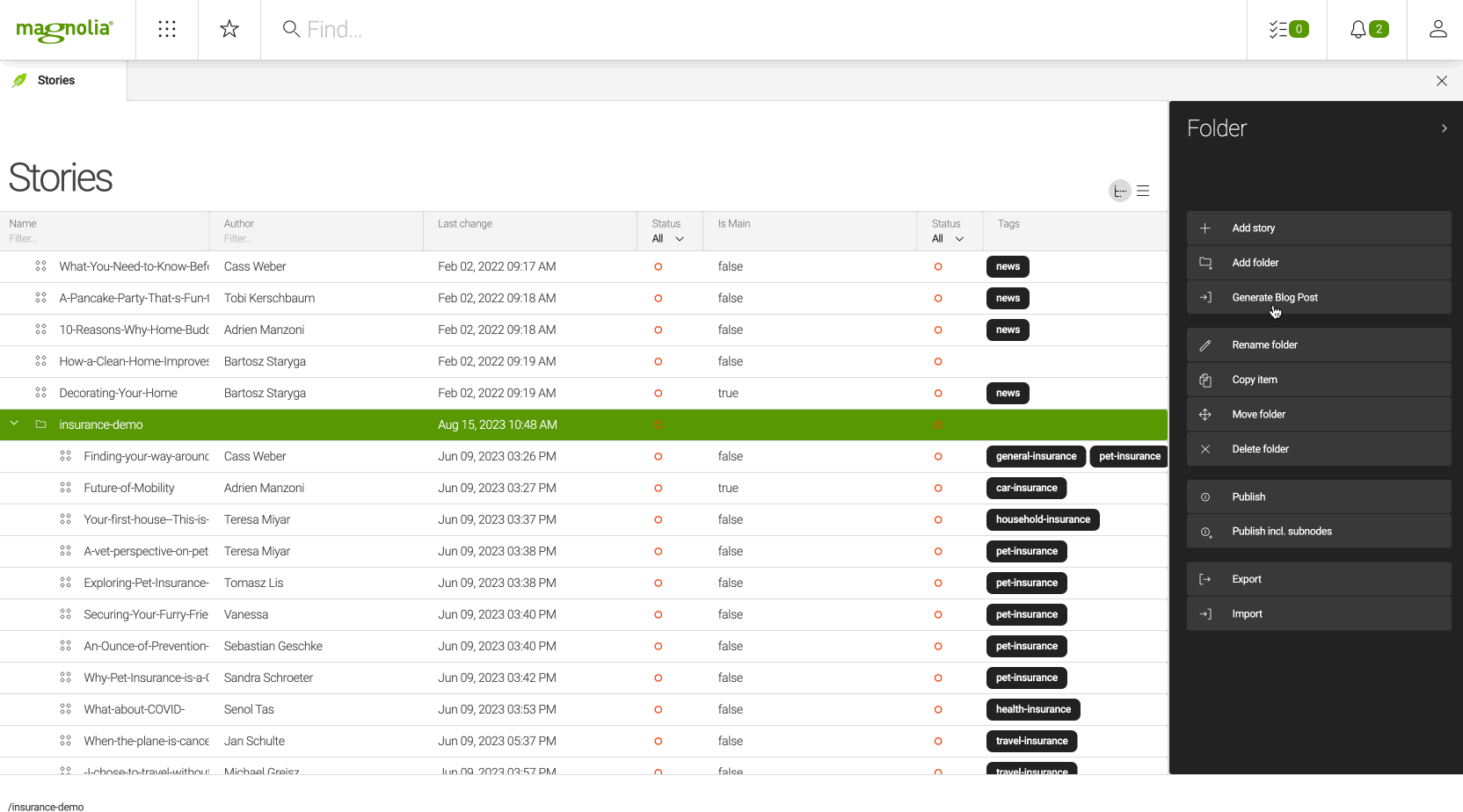Image resolution: width=1463 pixels, height=812 pixels.
Task: Switch to tree view
Action: point(1119,191)
